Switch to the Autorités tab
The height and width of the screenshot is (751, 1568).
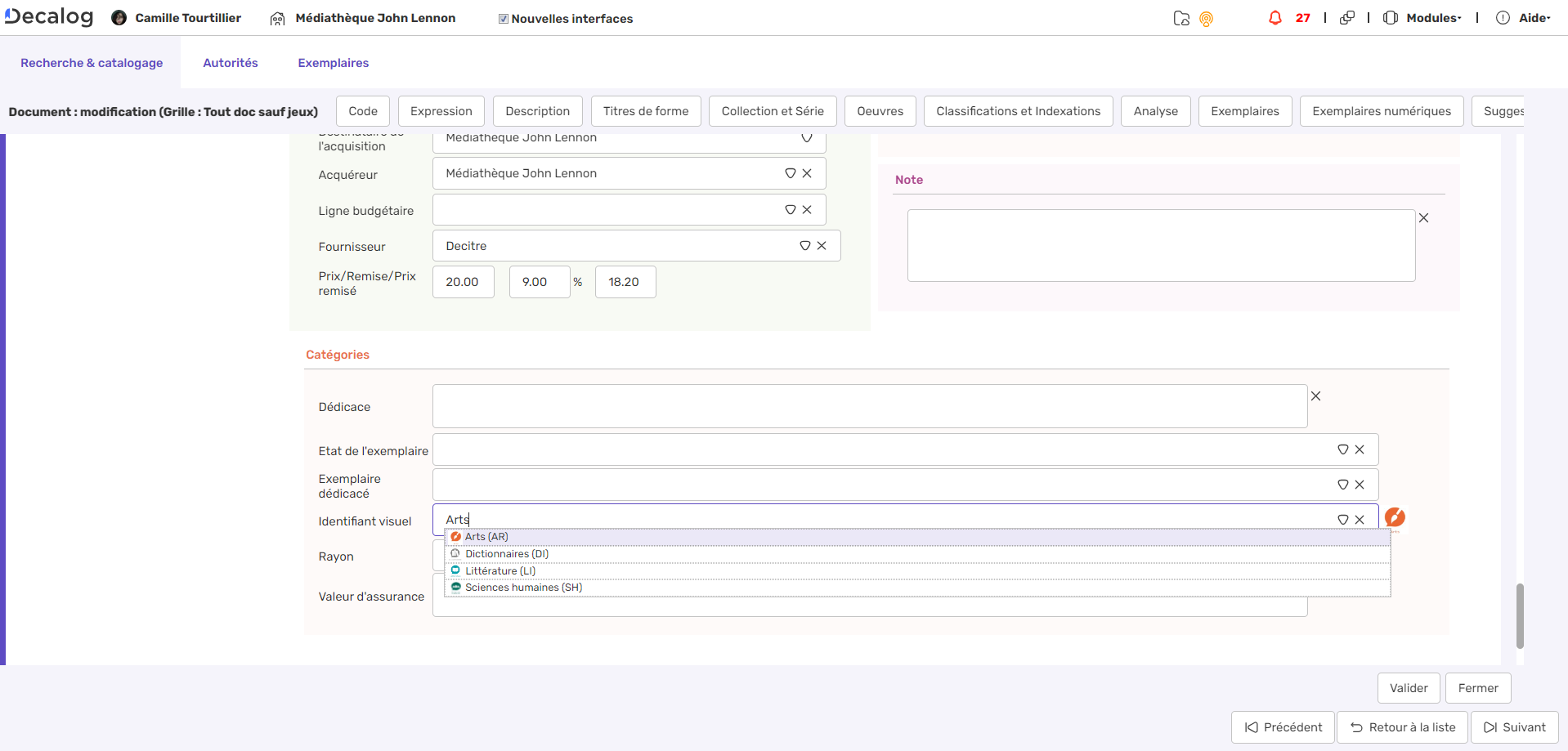231,62
